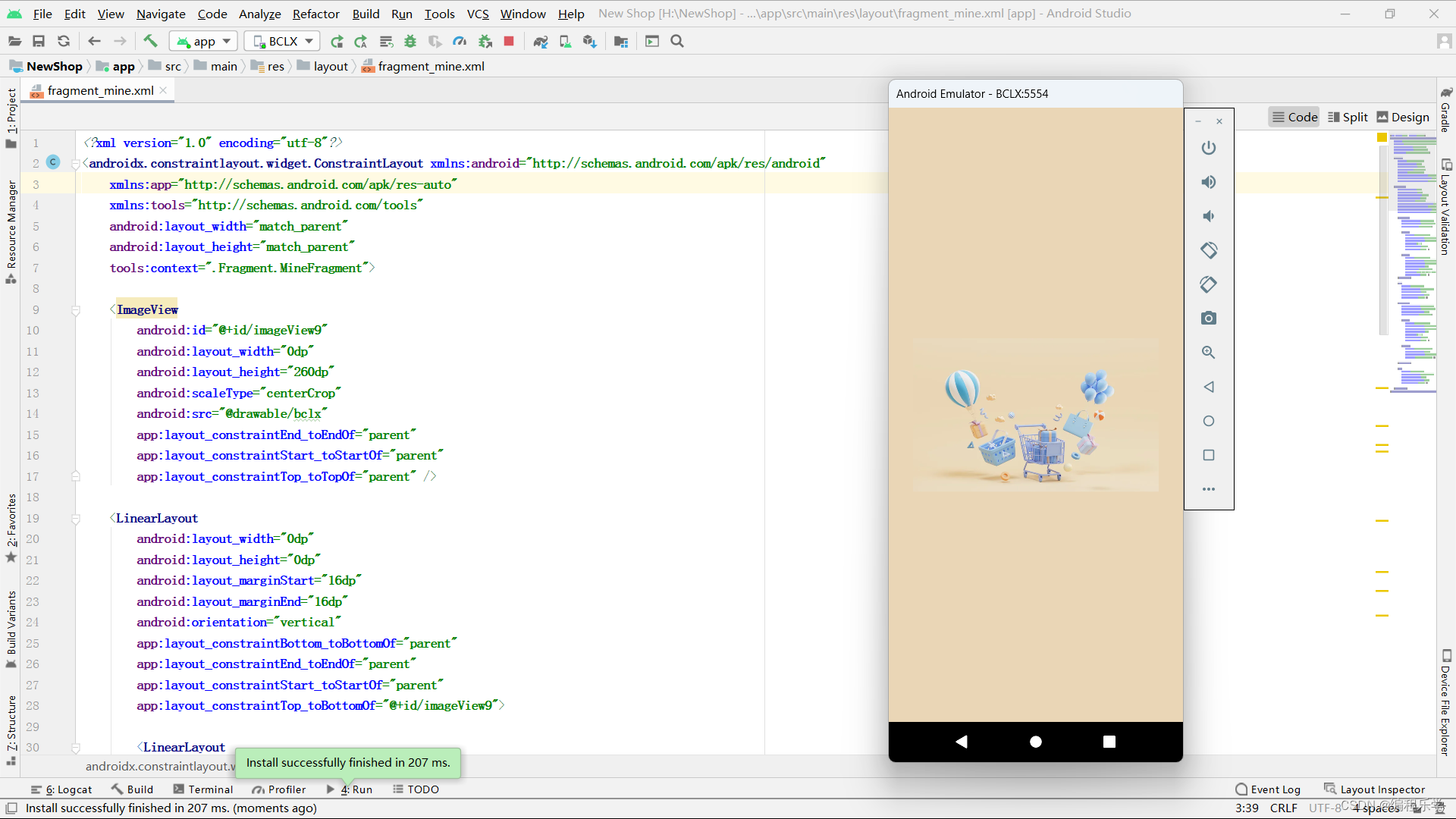Open the Tools menu
The width and height of the screenshot is (1456, 819).
click(x=439, y=14)
